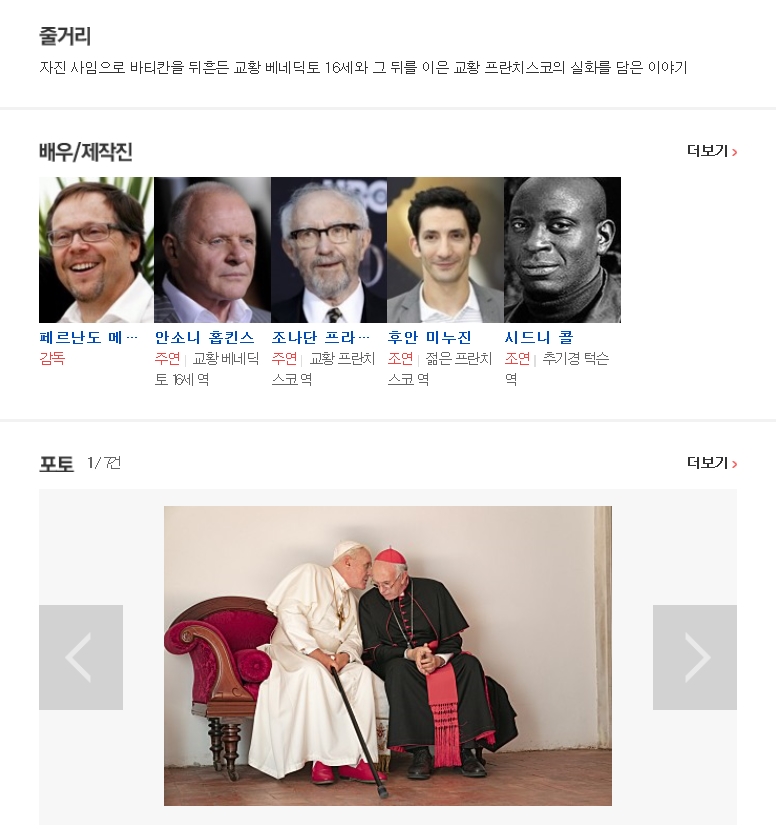The height and width of the screenshot is (830, 776).
Task: Show the next photo with the right arrow
Action: click(694, 657)
